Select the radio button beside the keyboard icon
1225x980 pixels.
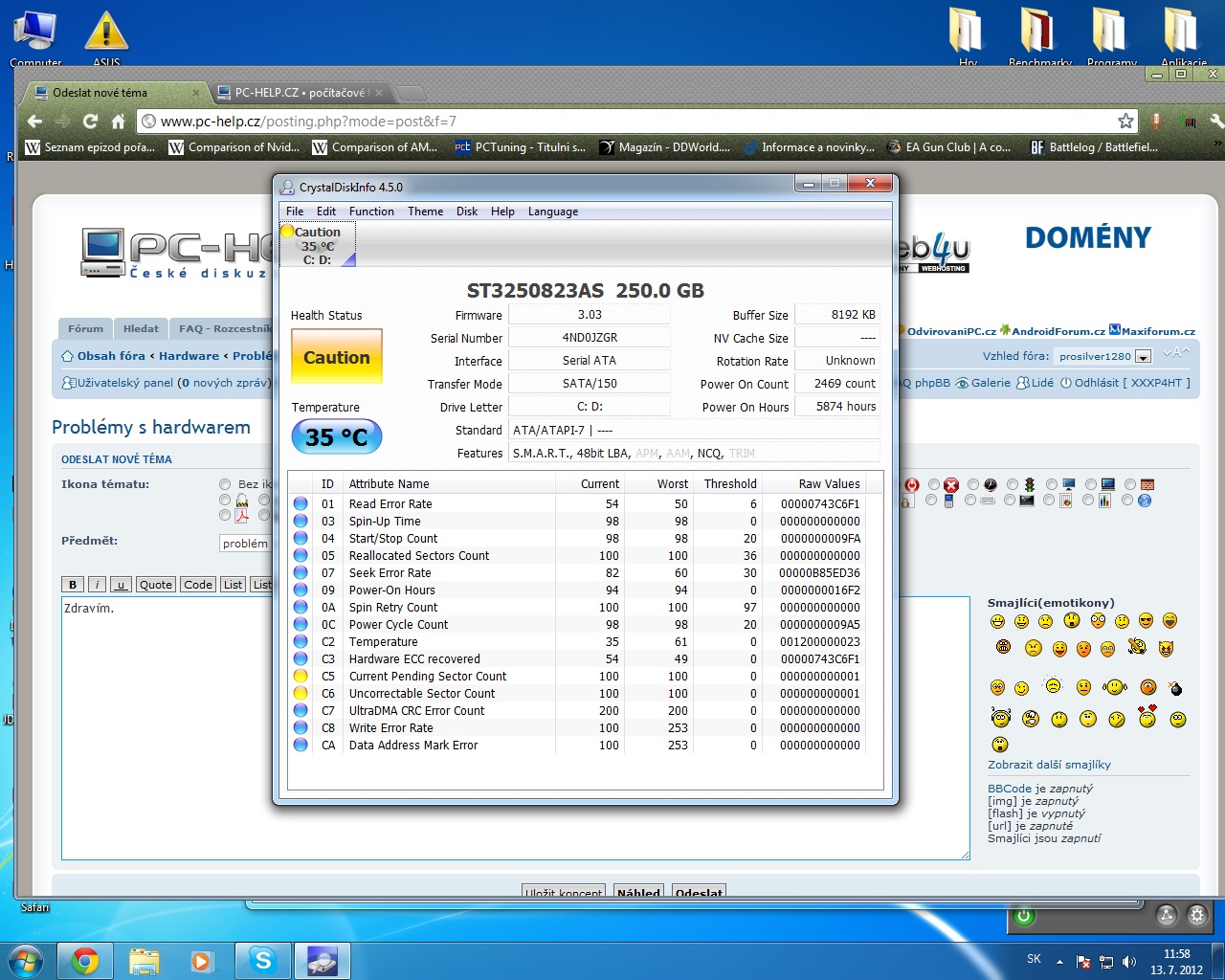click(970, 501)
